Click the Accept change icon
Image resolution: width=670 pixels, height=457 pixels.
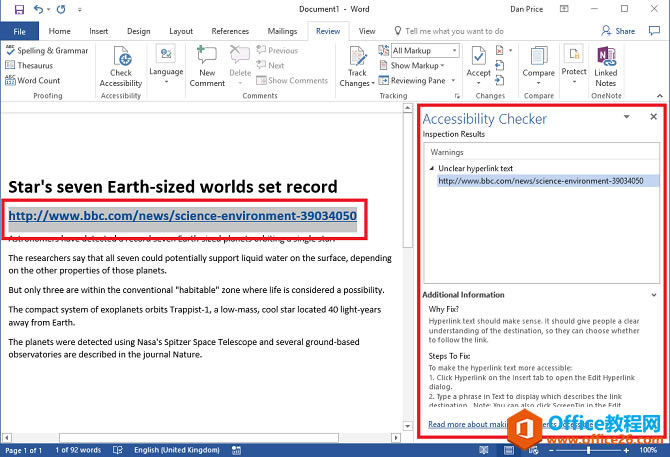point(479,56)
